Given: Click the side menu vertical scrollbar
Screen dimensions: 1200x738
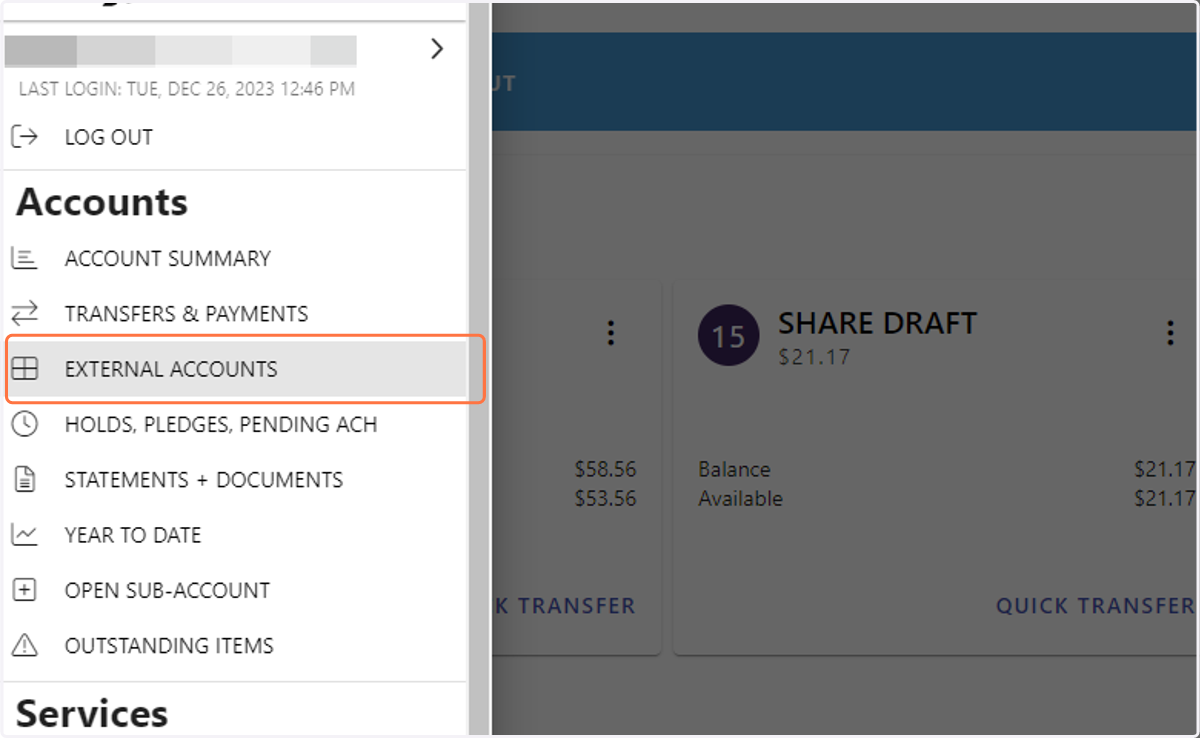Looking at the screenshot, I should point(479,369).
